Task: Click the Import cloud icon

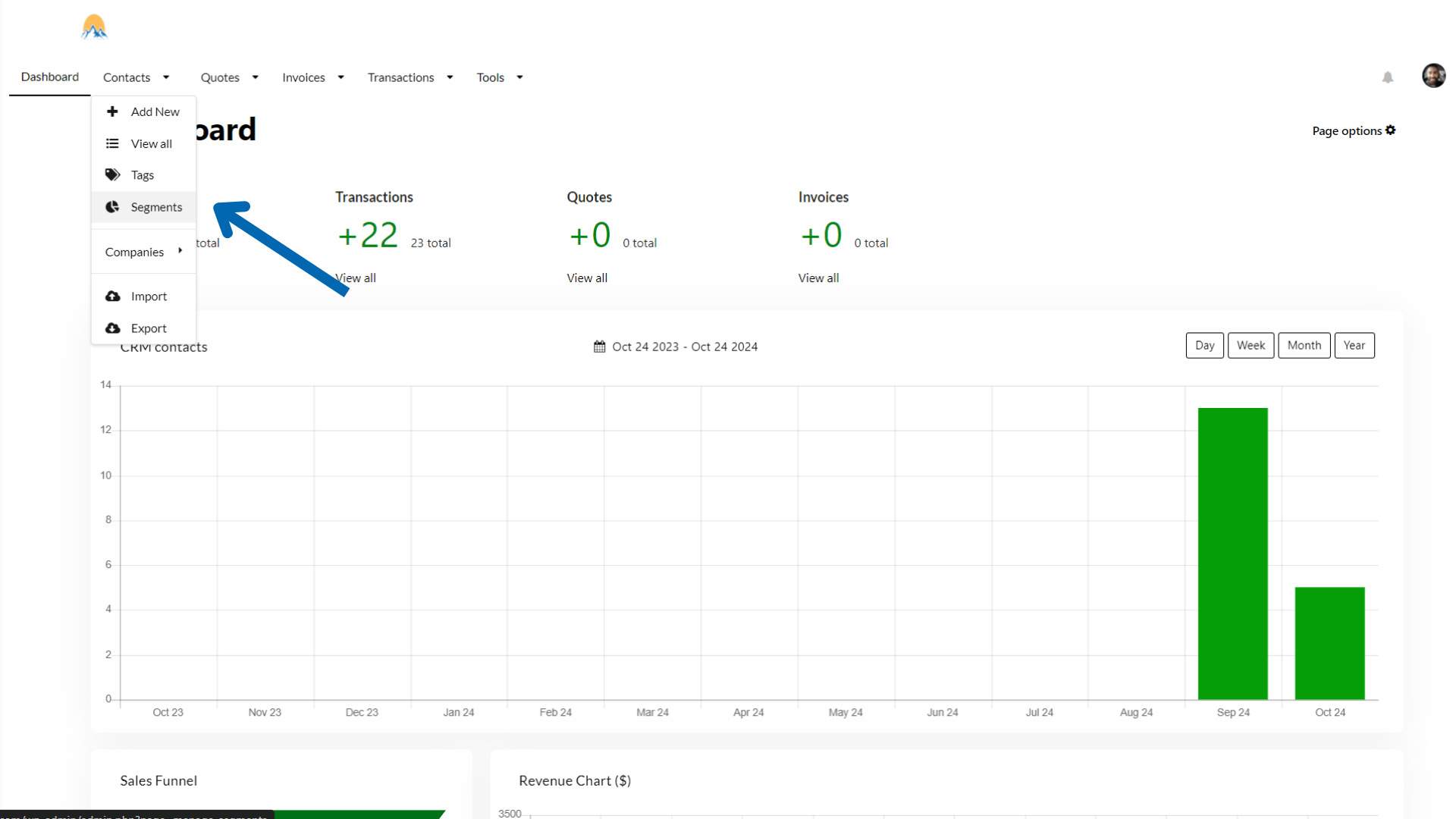Action: coord(112,297)
